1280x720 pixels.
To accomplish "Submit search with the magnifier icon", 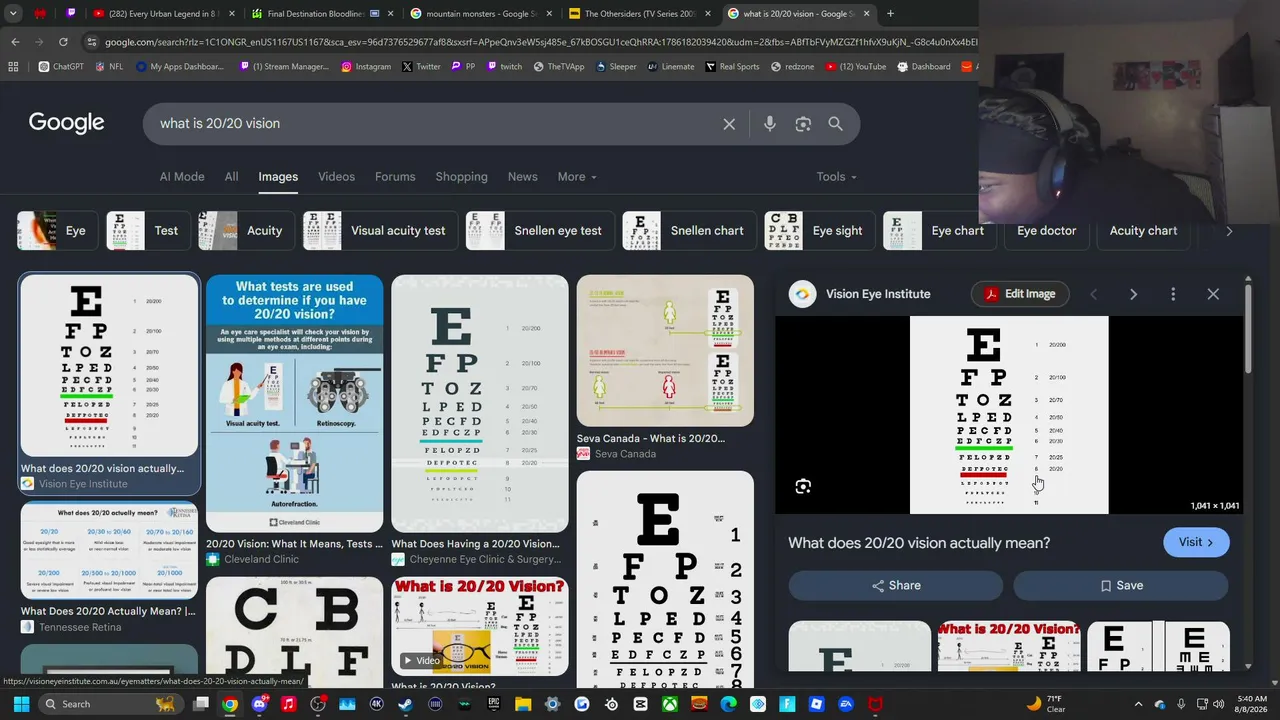I will tap(835, 124).
